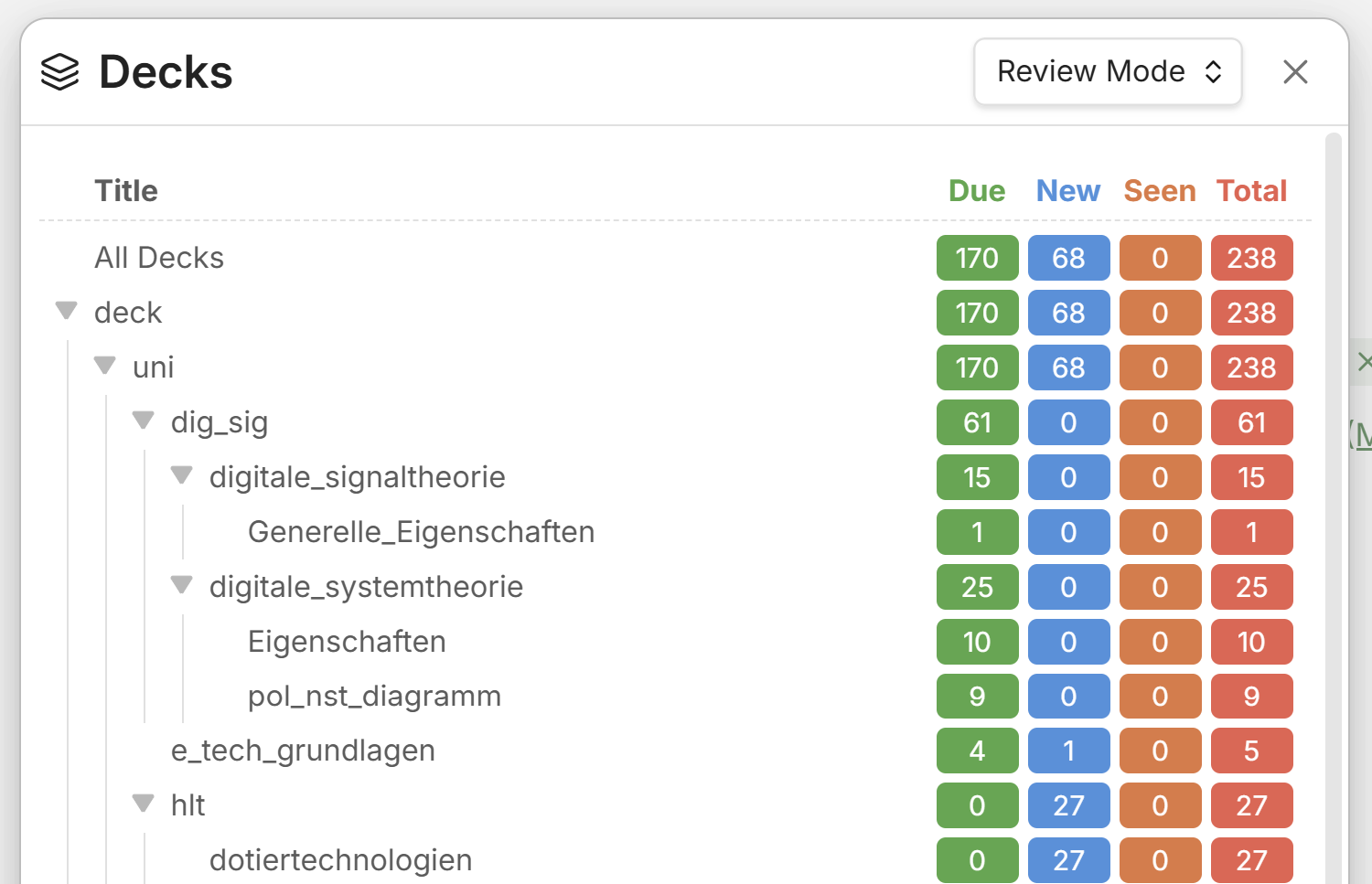The width and height of the screenshot is (1372, 884).
Task: Open the Generelle_Eigenschaften deck
Action: point(421,532)
